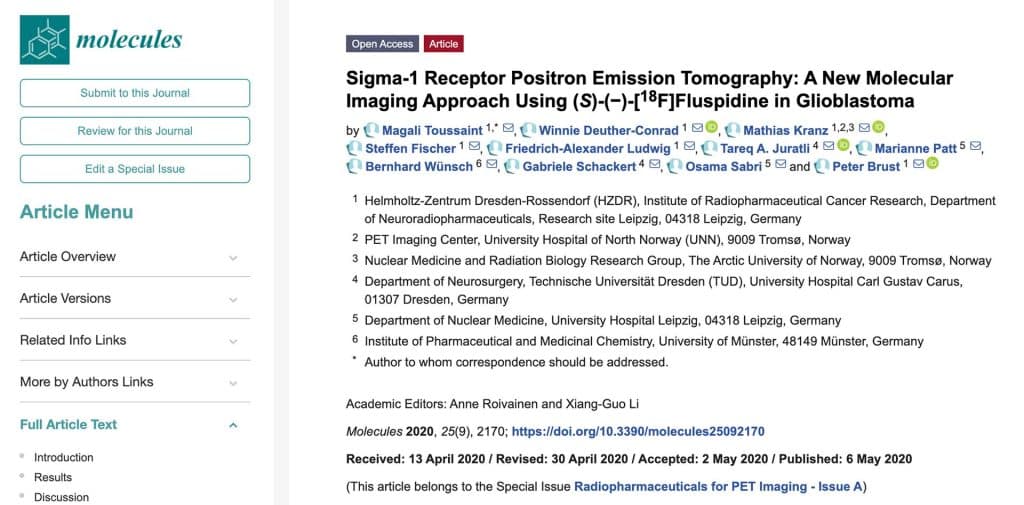Image resolution: width=1024 pixels, height=505 pixels.
Task: Open Bernhard Wünsch's profile avatar icon
Action: click(x=354, y=167)
